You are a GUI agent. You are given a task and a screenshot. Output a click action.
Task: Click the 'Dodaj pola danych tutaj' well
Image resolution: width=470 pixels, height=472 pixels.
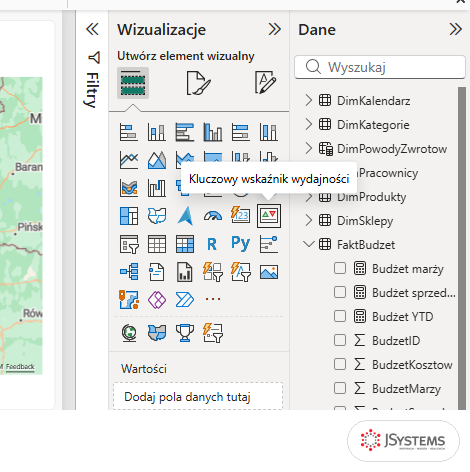[198, 396]
